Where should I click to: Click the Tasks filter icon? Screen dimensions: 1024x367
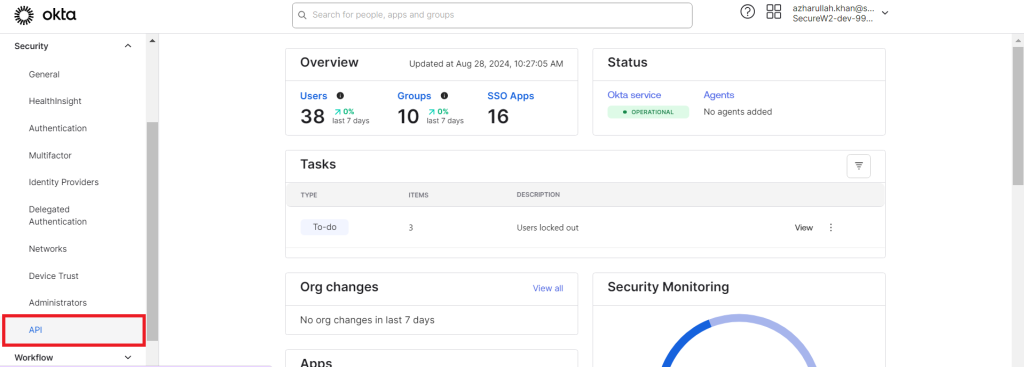coord(859,166)
